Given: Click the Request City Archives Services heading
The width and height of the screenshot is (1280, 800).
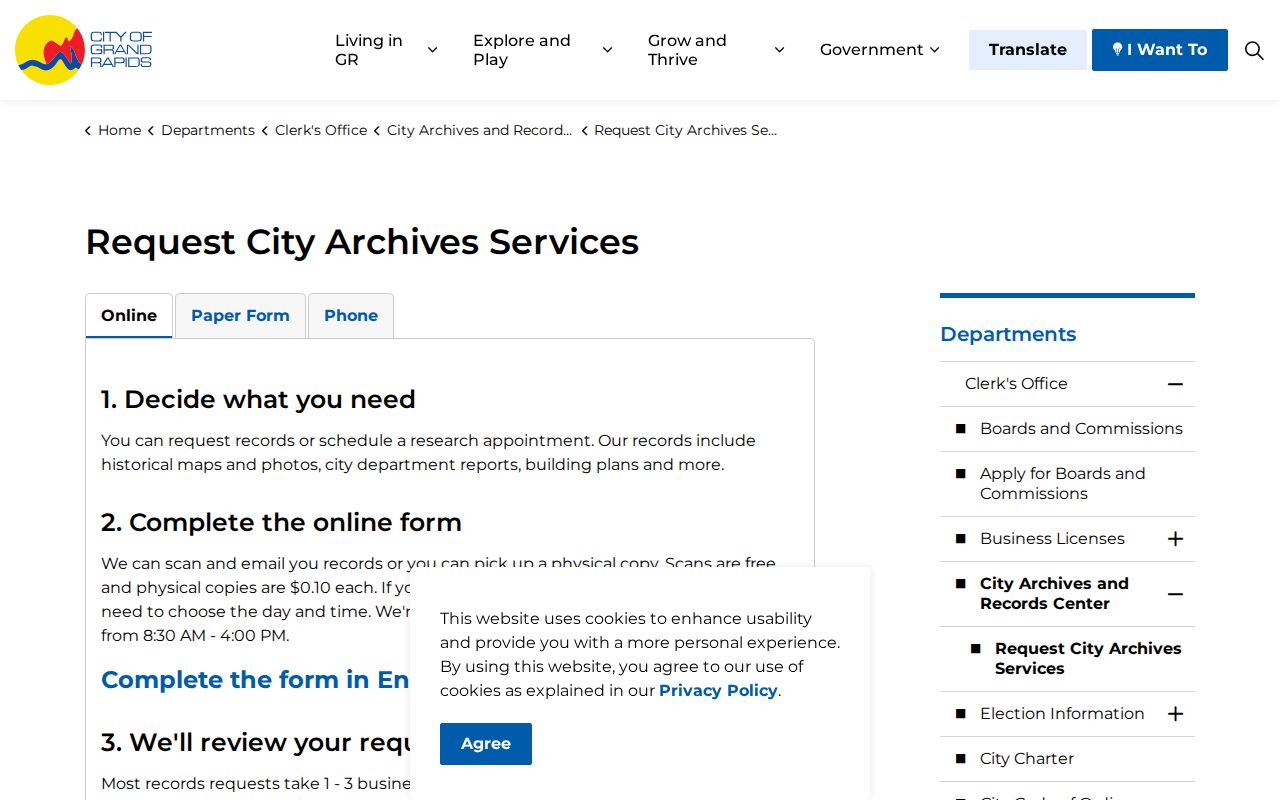Looking at the screenshot, I should 362,242.
